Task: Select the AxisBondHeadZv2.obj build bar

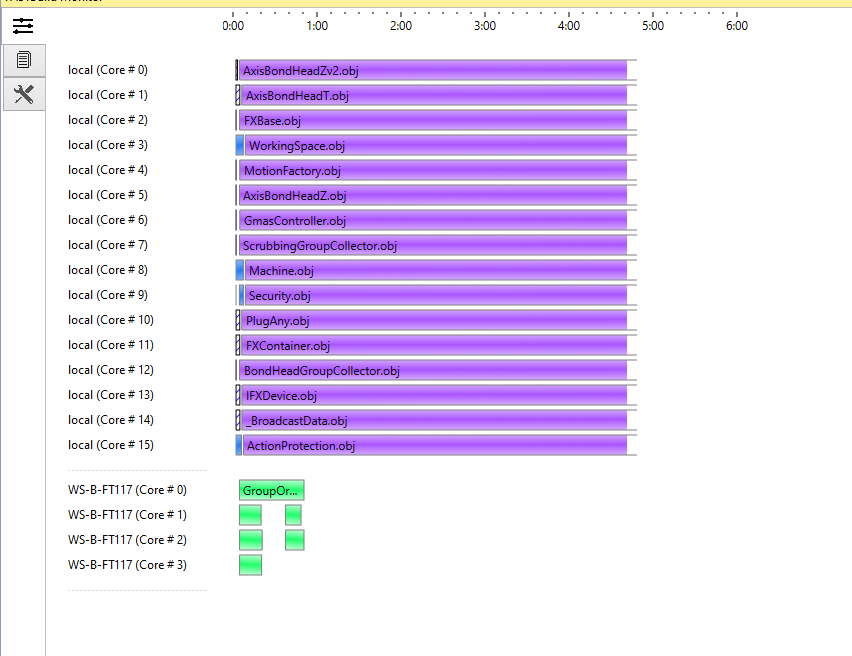Action: 430,70
